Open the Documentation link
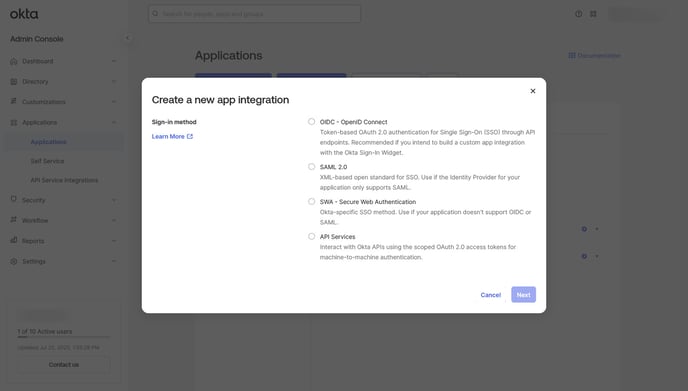The height and width of the screenshot is (391, 688). (594, 55)
